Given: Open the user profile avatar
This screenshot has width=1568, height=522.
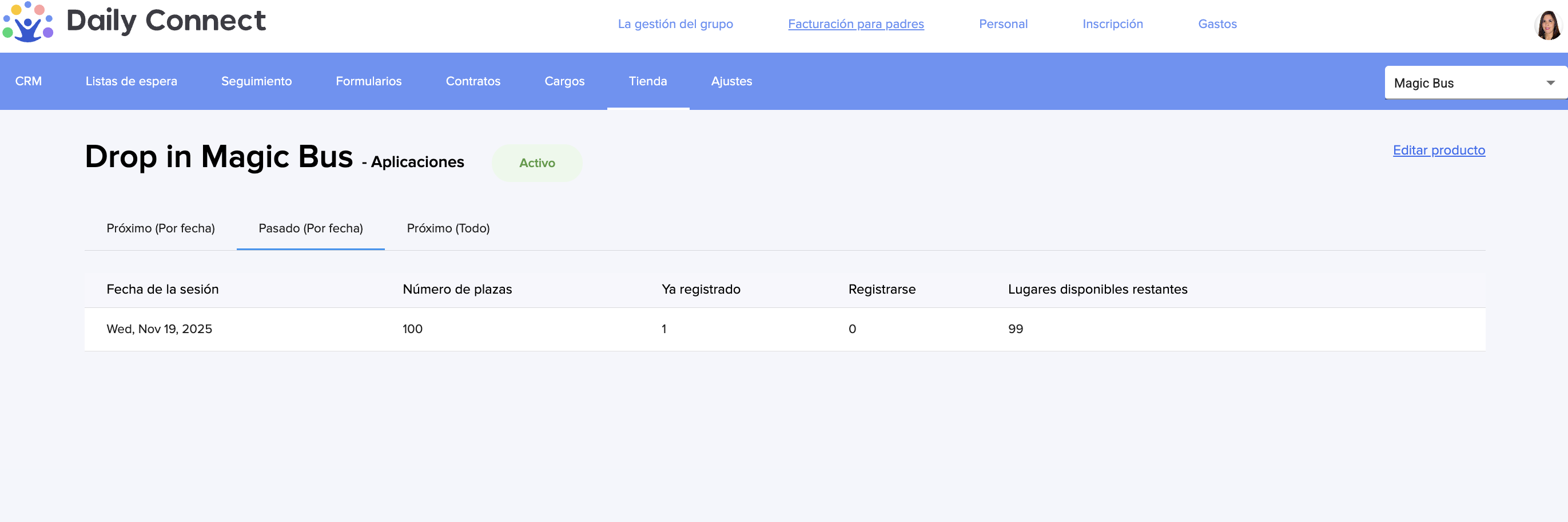Looking at the screenshot, I should click(x=1548, y=26).
